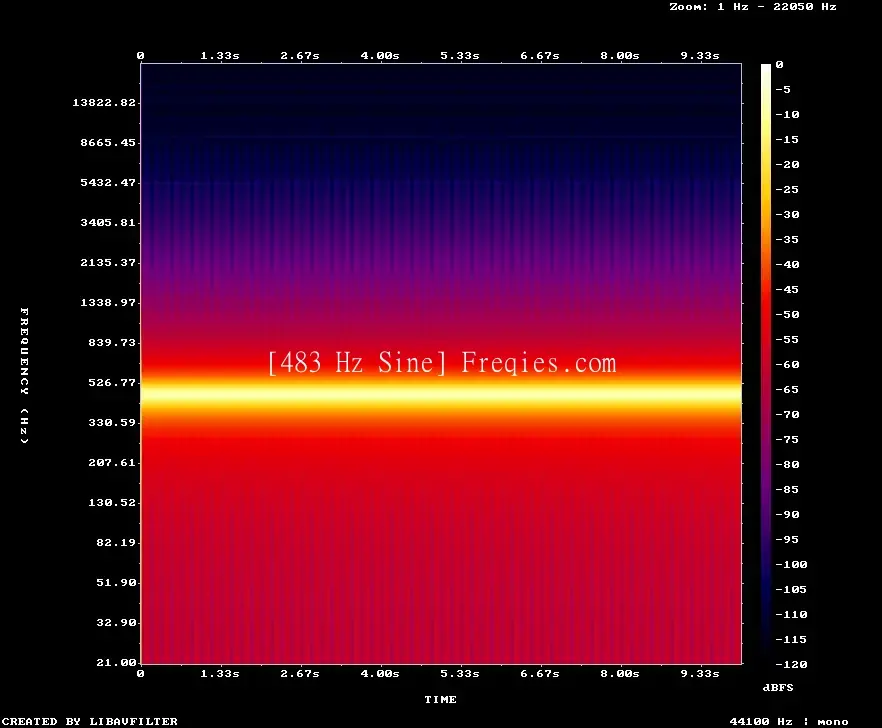Click the 'CREATED BY LIBAVFILTER' text

(89, 721)
